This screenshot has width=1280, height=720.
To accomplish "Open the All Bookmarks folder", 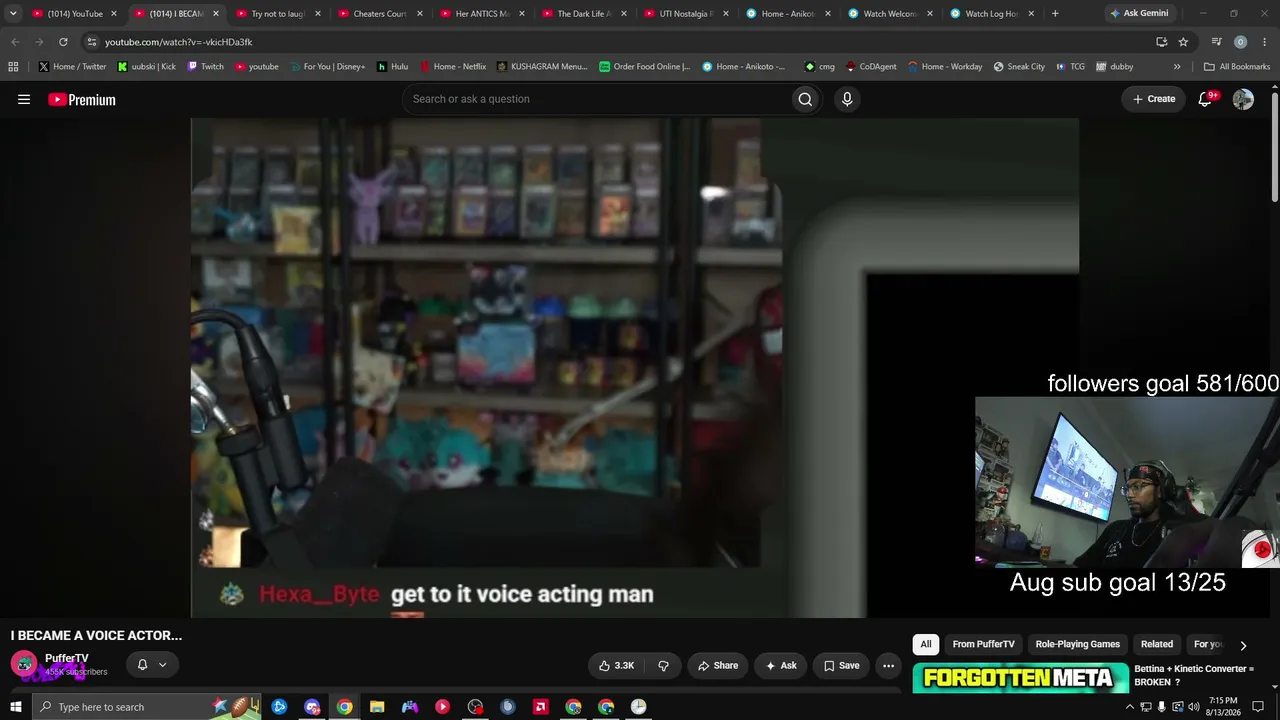I will (x=1237, y=67).
